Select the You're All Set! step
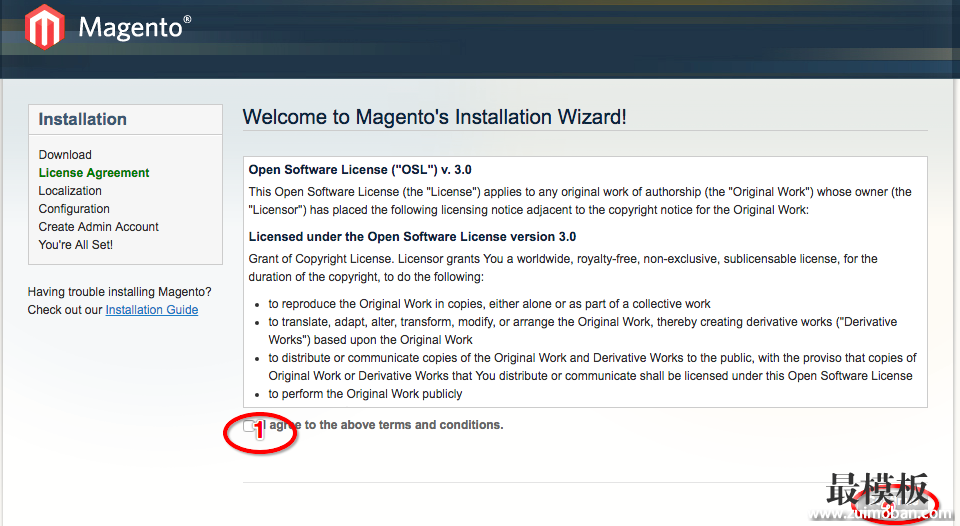This screenshot has width=960, height=526. pyautogui.click(x=75, y=244)
